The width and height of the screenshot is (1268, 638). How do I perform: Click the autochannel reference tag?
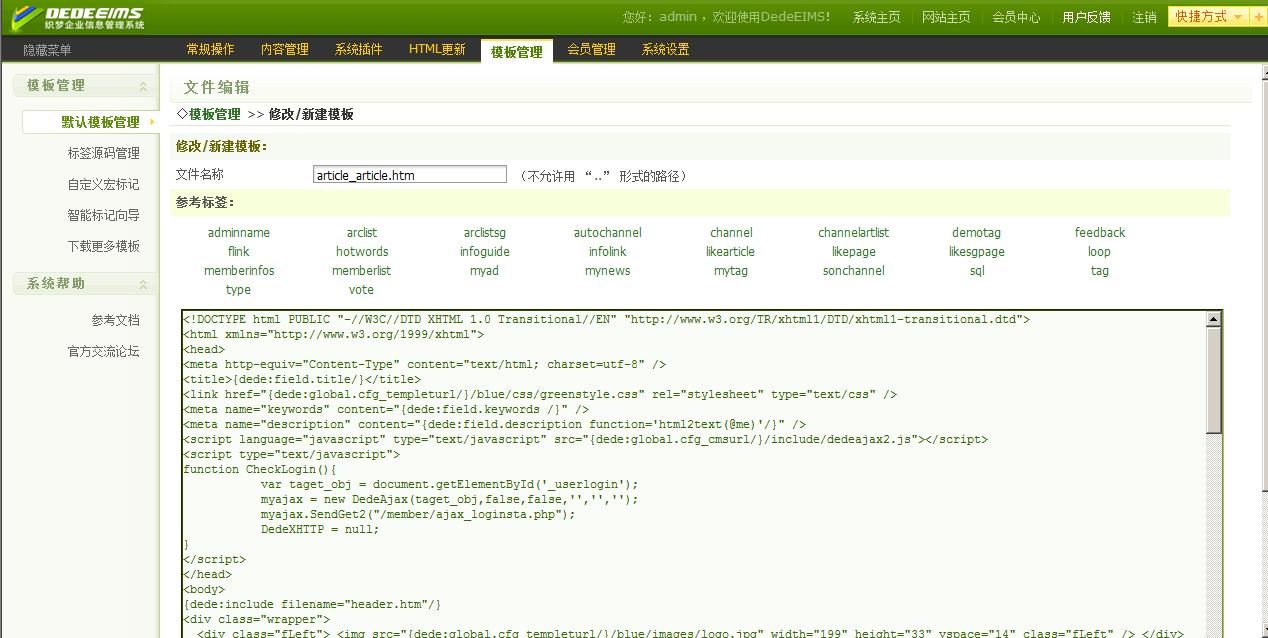point(608,233)
